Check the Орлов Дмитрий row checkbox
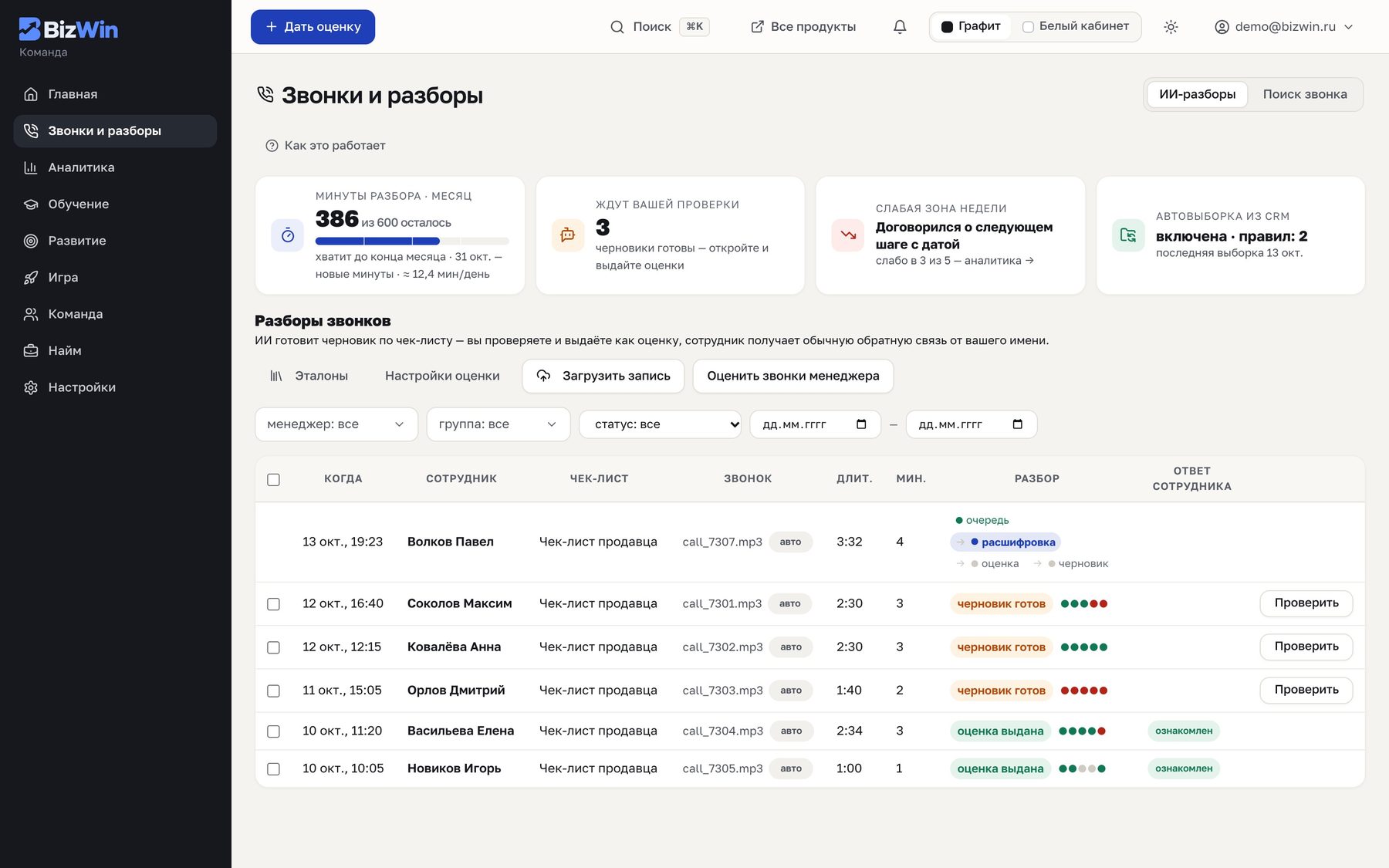Screen dimensions: 1389x868 pyautogui.click(x=273, y=691)
